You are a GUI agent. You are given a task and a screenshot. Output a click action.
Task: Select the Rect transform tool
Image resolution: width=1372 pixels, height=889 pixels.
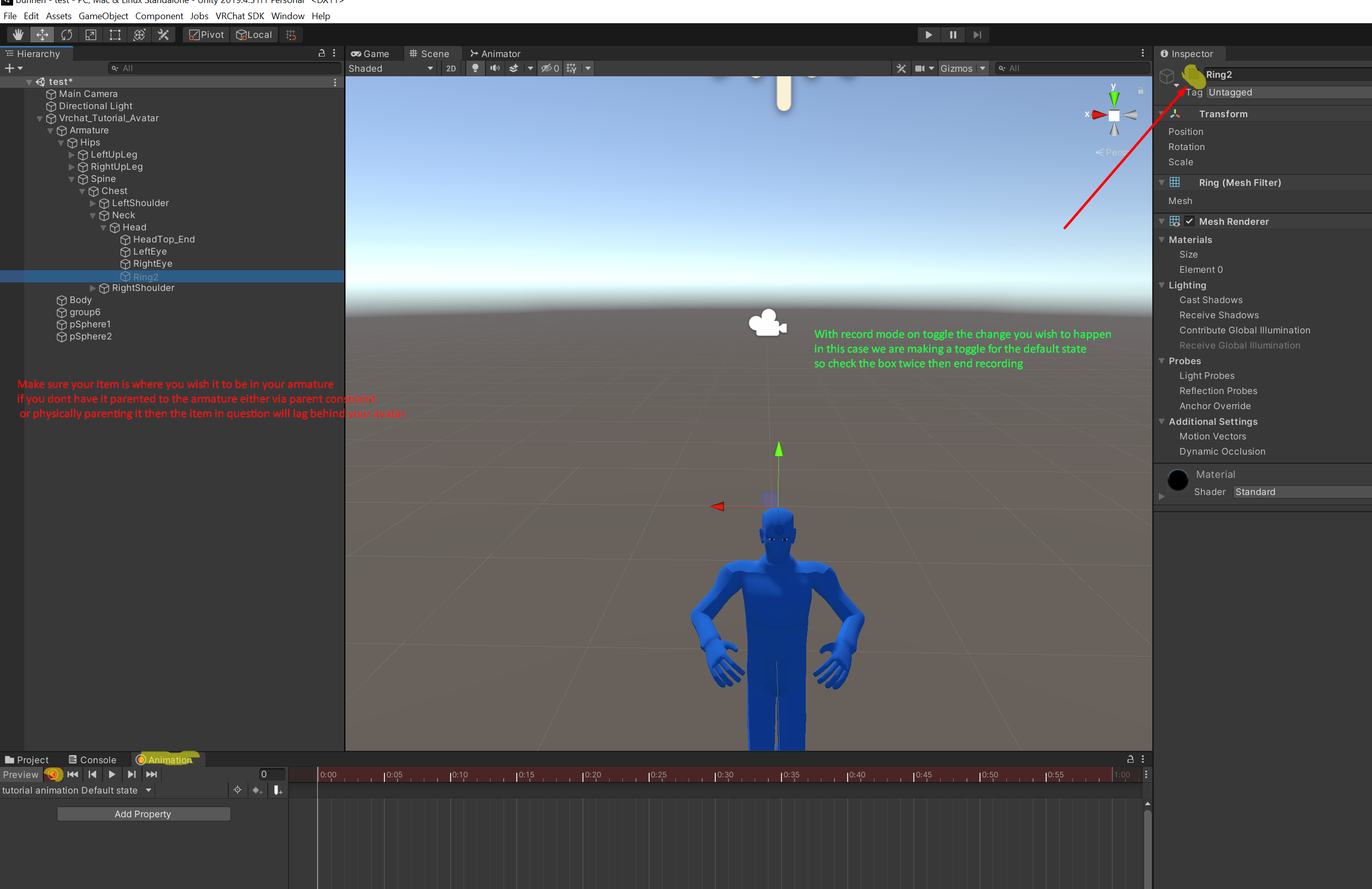pyautogui.click(x=115, y=35)
